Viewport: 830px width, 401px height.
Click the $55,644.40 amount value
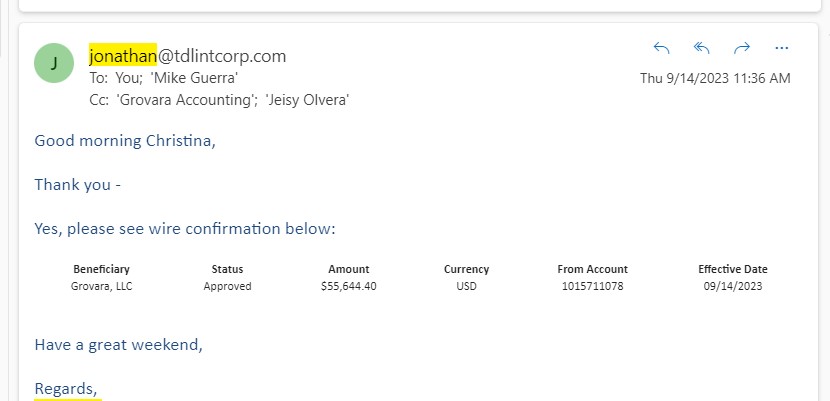point(349,287)
